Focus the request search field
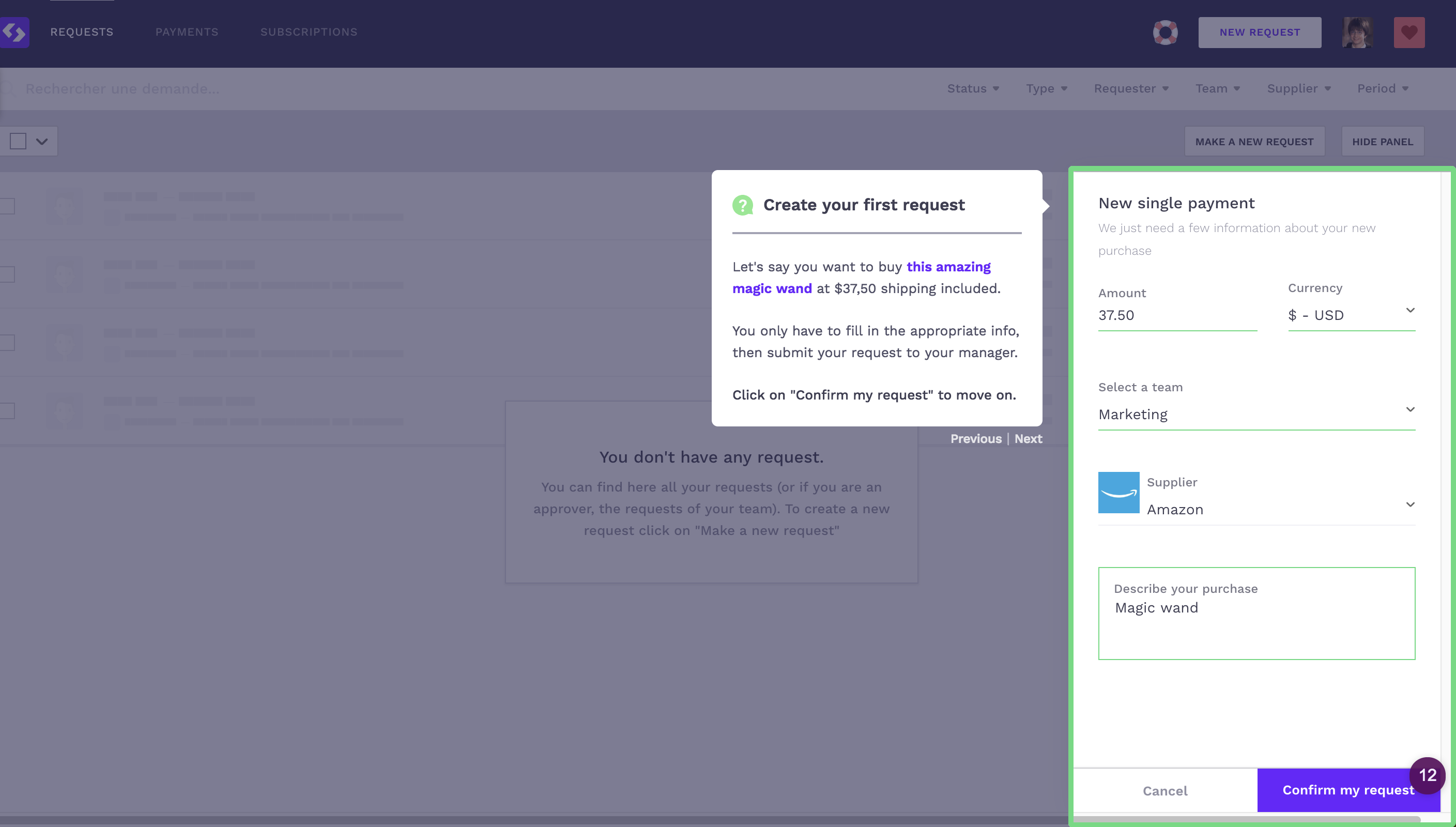The image size is (1456, 827). coord(122,88)
